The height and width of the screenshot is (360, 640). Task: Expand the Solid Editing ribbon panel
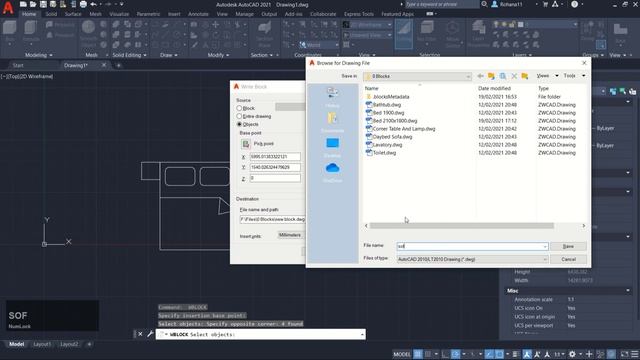(x=129, y=55)
